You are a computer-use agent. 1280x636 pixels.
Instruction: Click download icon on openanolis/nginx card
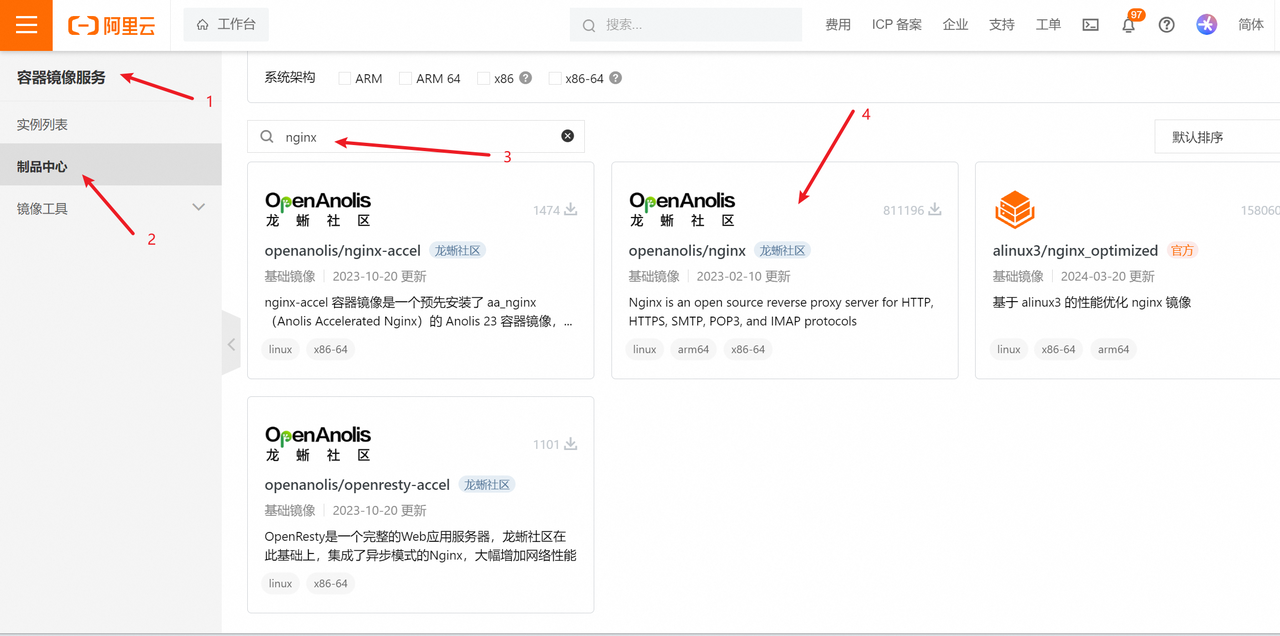pyautogui.click(x=935, y=210)
